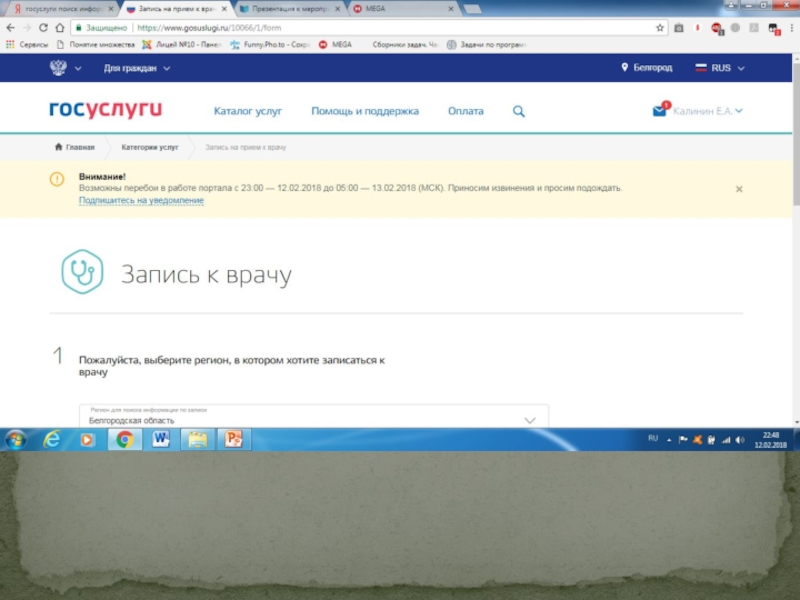Screen dimensions: 800x600
Task: Go to Помощь и поддержка section
Action: point(365,112)
